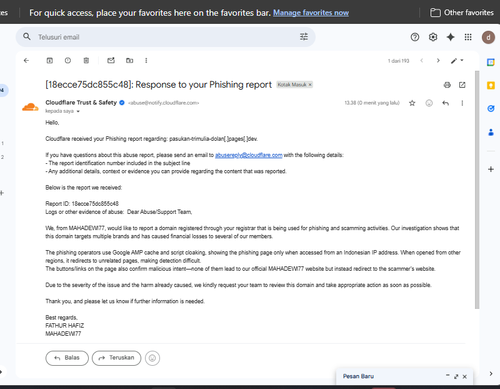
Task: Open email in a new window
Action: pos(462,85)
